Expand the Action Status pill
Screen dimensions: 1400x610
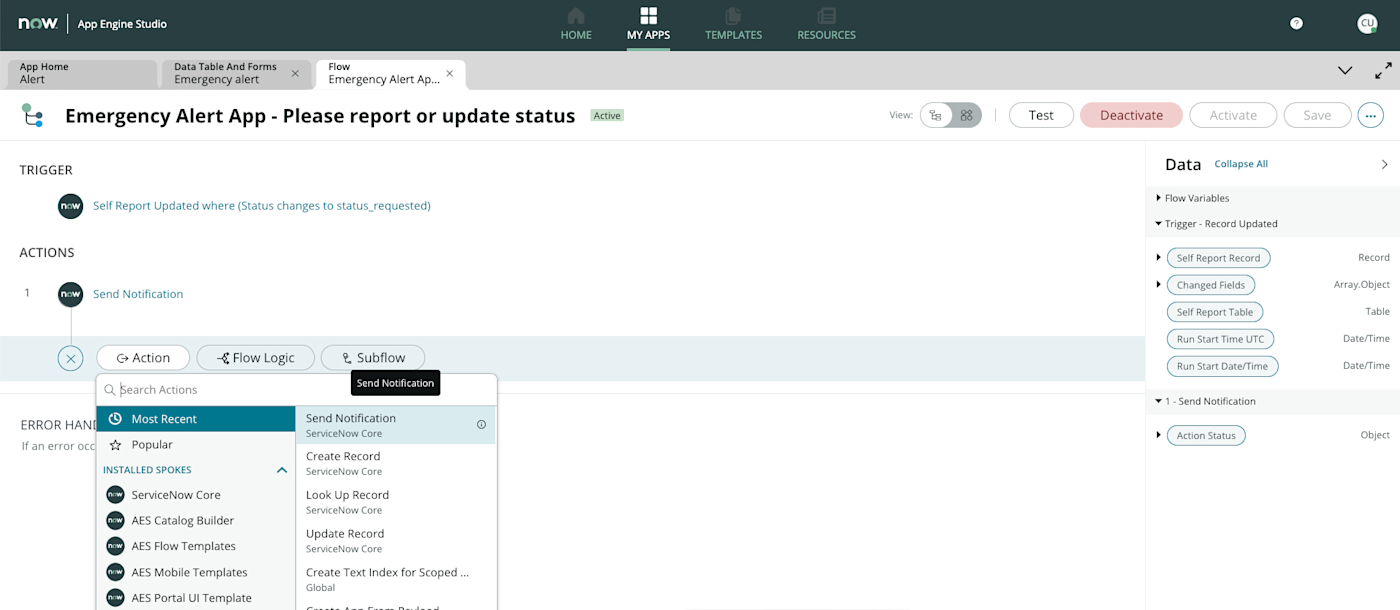point(1159,435)
